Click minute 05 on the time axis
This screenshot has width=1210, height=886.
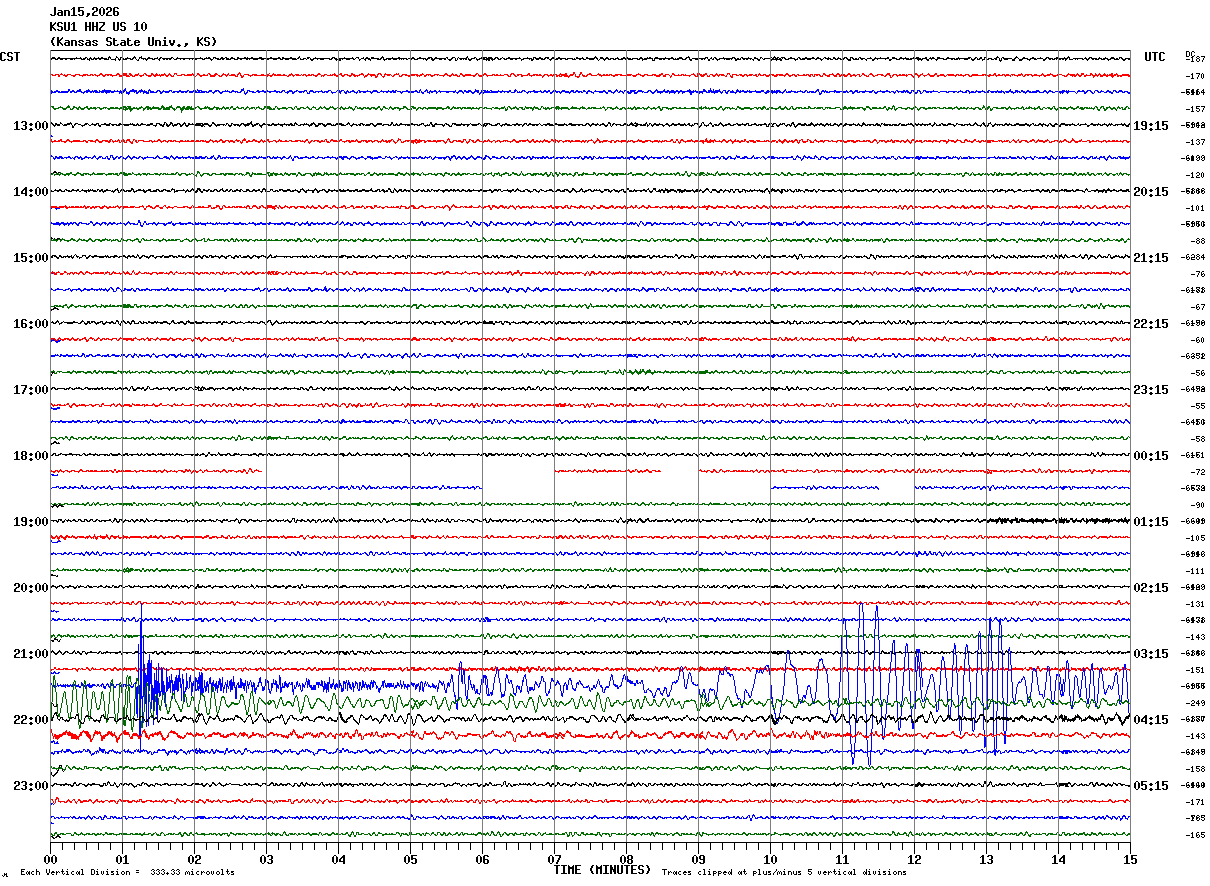coord(410,859)
